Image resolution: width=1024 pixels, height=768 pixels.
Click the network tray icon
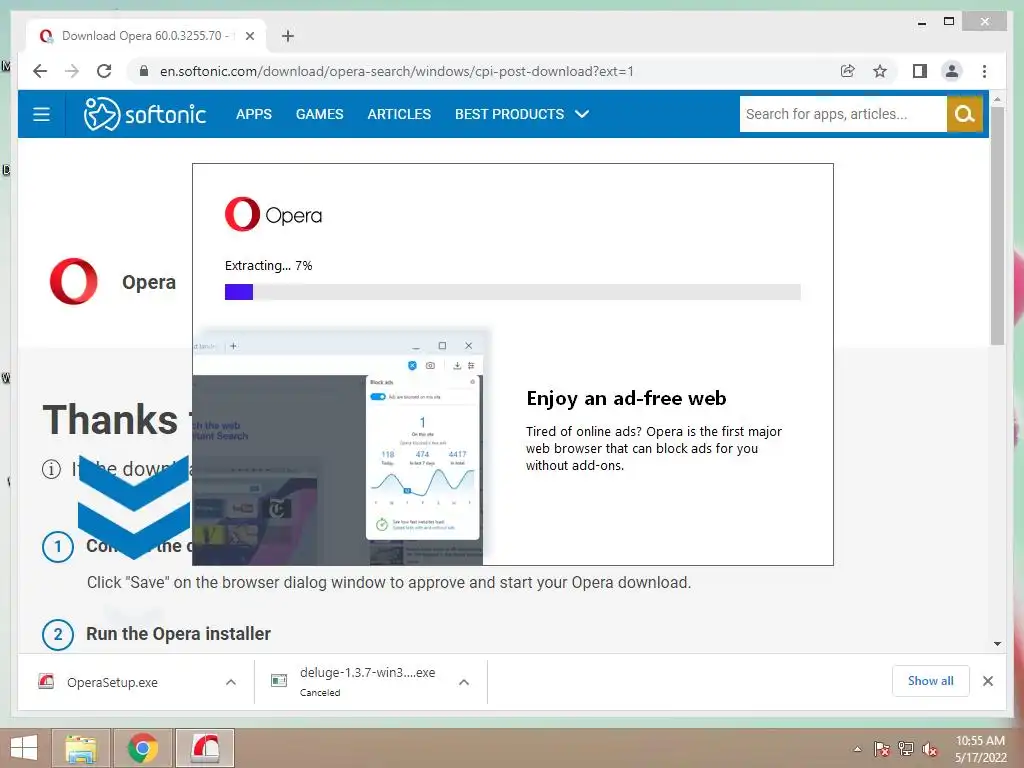click(x=906, y=749)
